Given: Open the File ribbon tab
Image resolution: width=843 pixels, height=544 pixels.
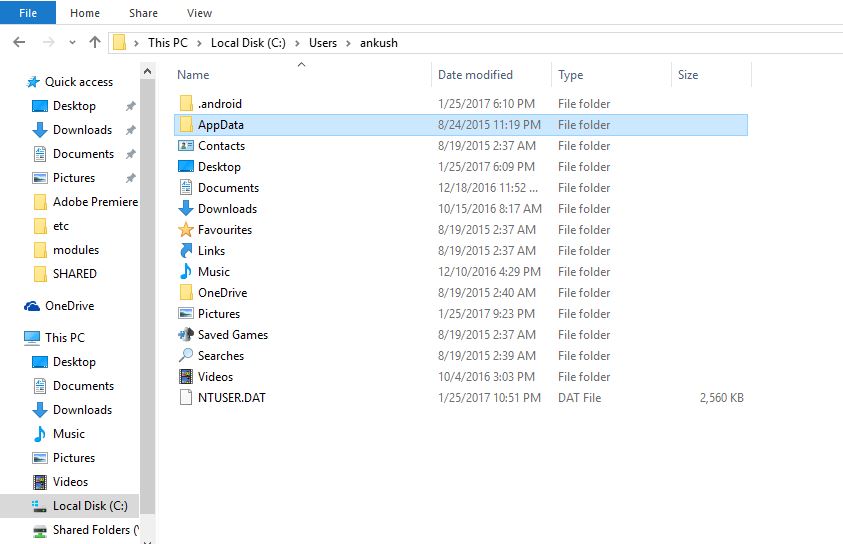Looking at the screenshot, I should (28, 12).
